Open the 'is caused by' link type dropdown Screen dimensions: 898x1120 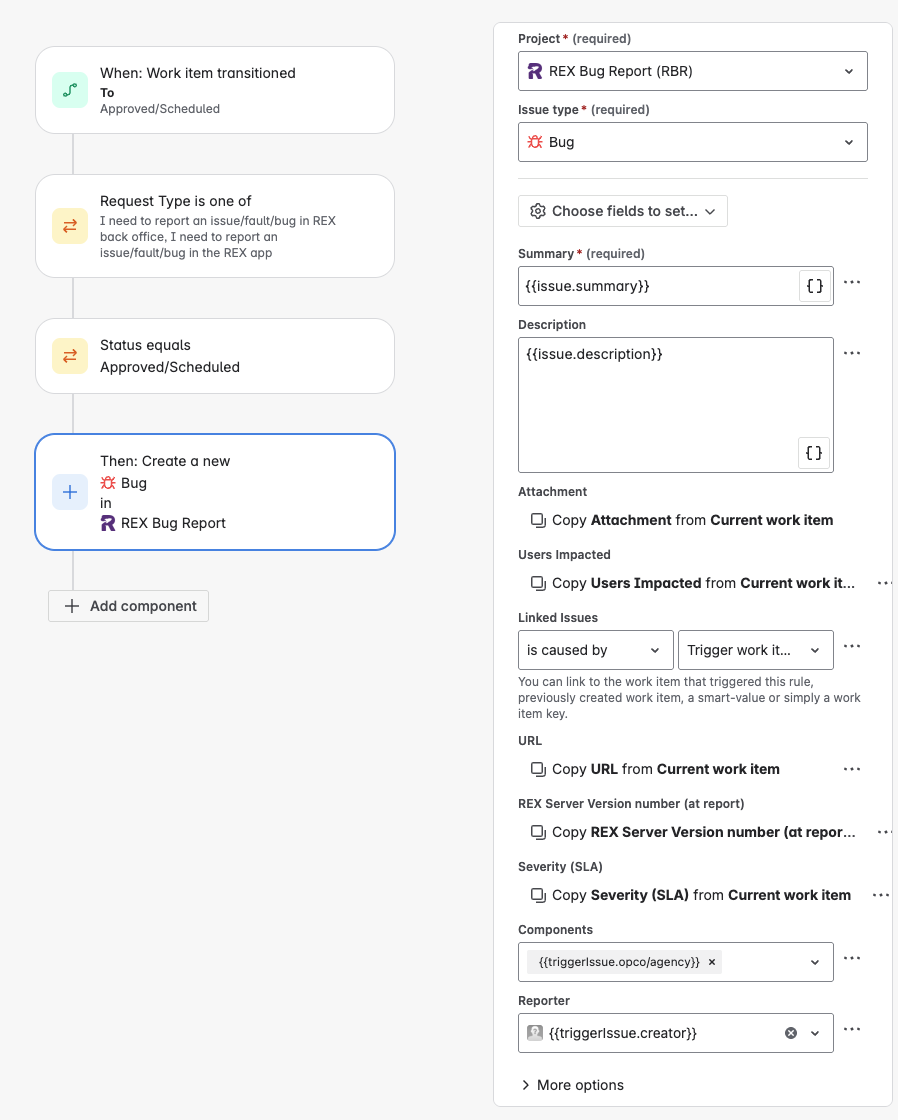click(596, 650)
